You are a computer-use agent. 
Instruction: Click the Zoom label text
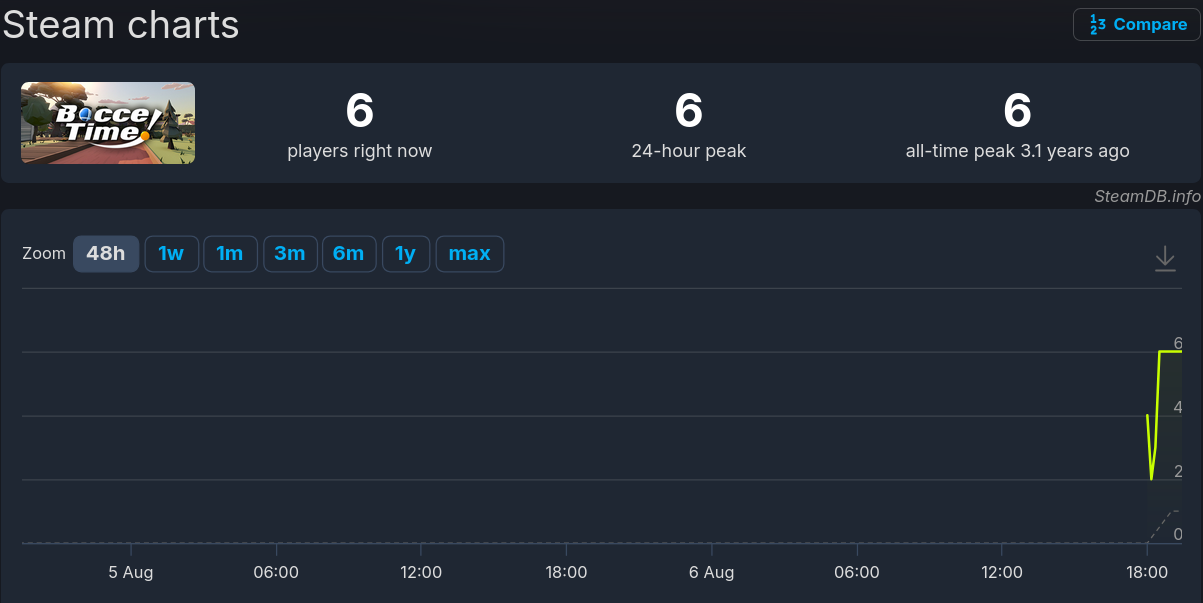point(44,254)
